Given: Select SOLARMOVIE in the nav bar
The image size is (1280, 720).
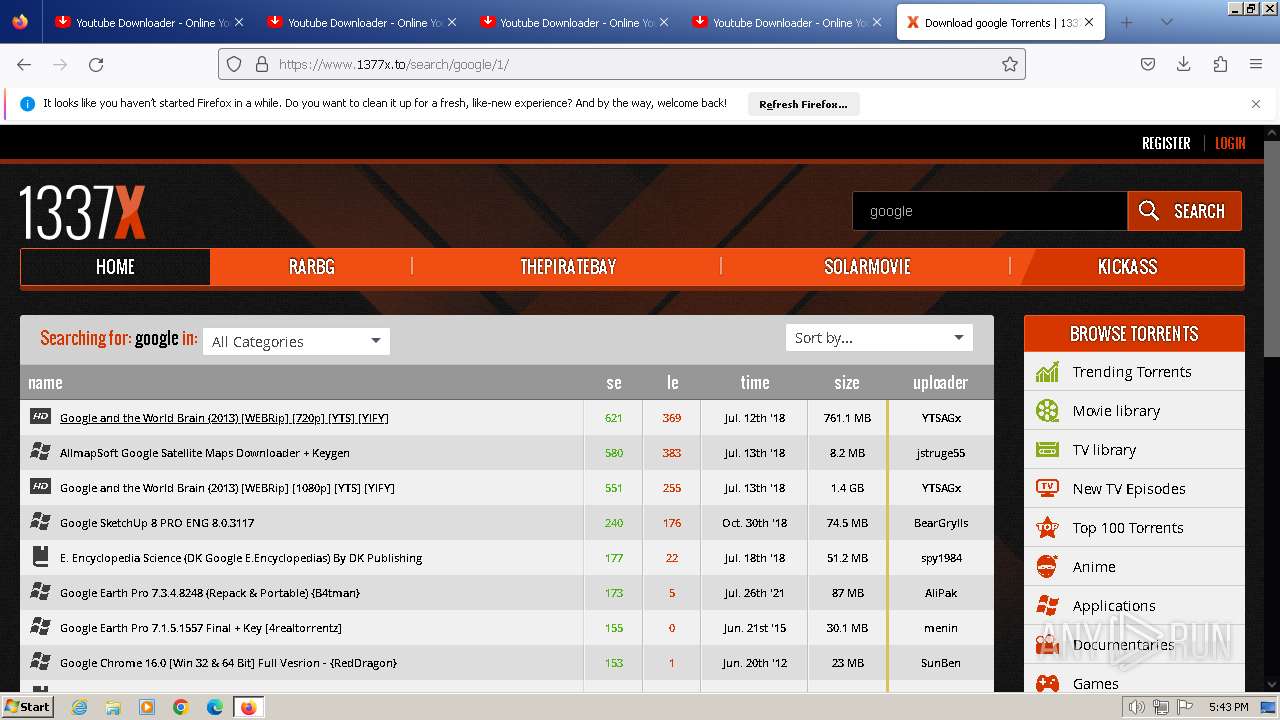Looking at the screenshot, I should point(867,267).
